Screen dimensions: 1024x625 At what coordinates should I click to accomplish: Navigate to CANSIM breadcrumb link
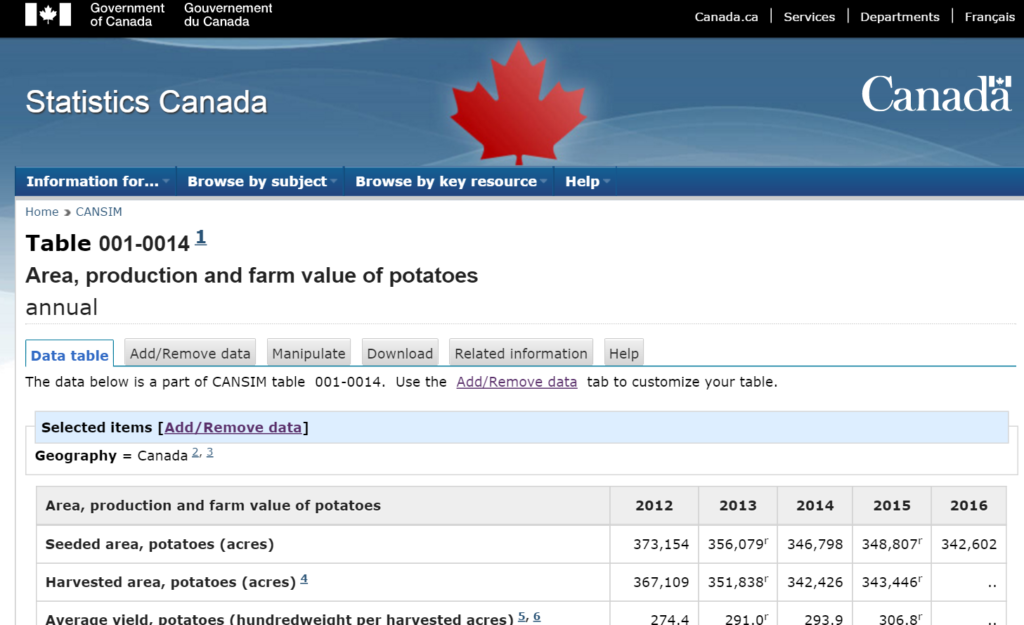pyautogui.click(x=99, y=212)
